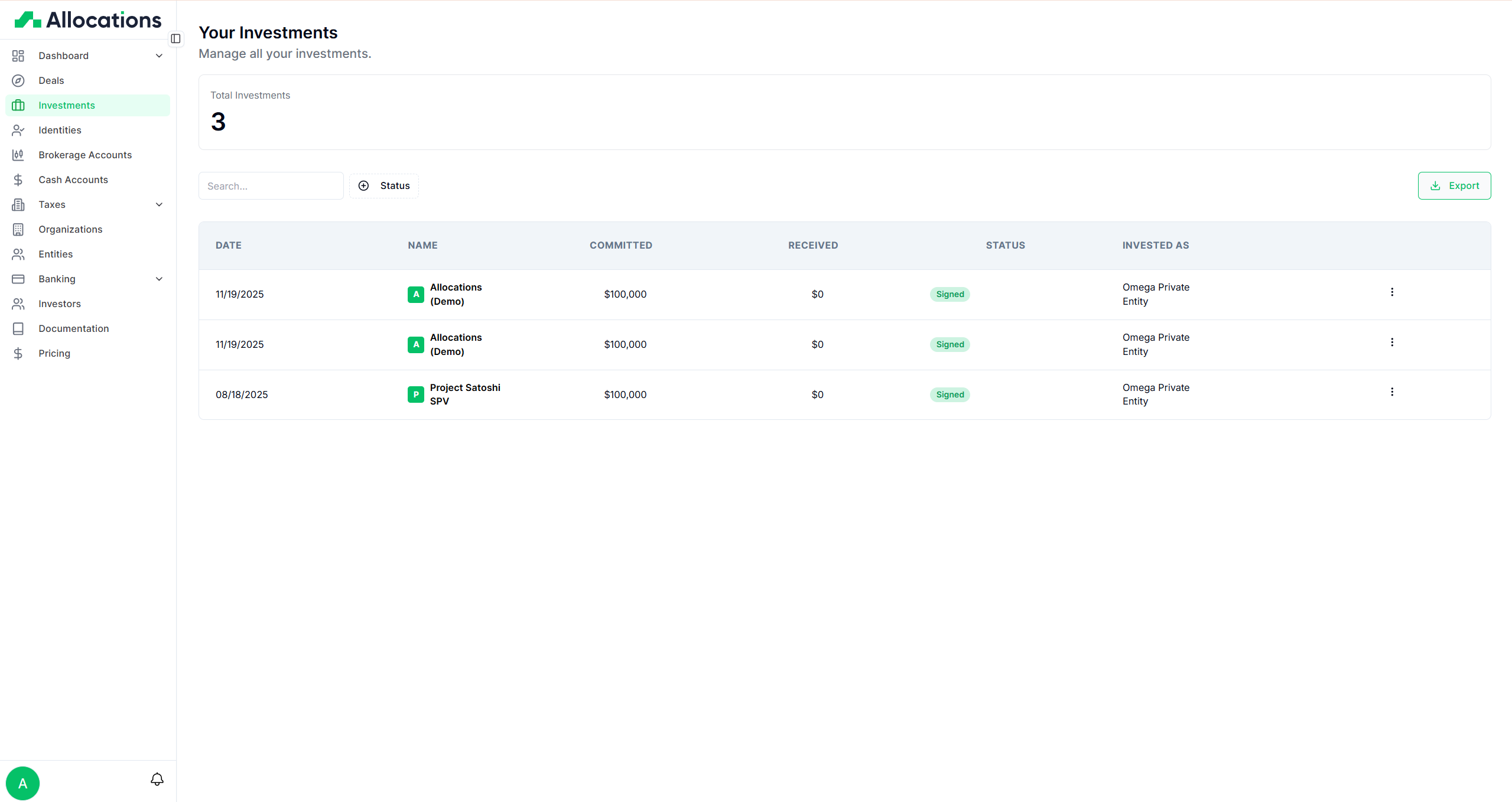The image size is (1512, 802).
Task: Expand the Dashboard chevron
Action: point(159,56)
